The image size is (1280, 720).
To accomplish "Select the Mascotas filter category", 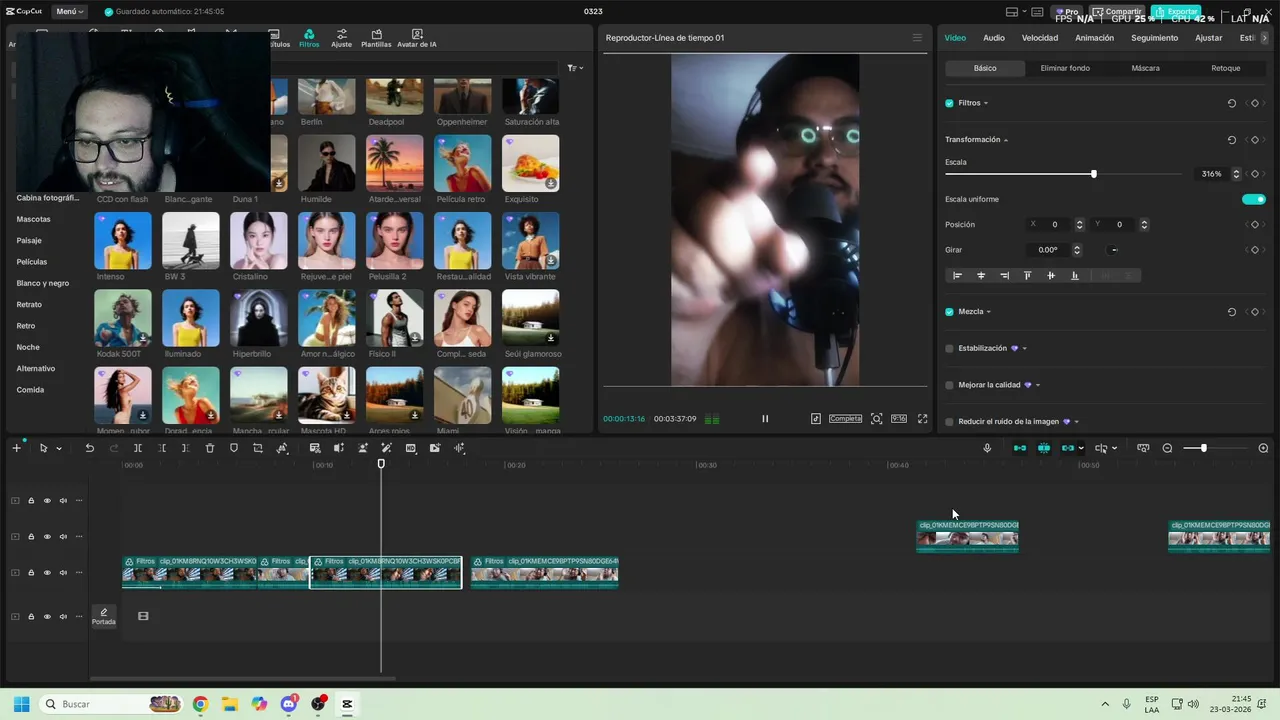I will pyautogui.click(x=33, y=219).
